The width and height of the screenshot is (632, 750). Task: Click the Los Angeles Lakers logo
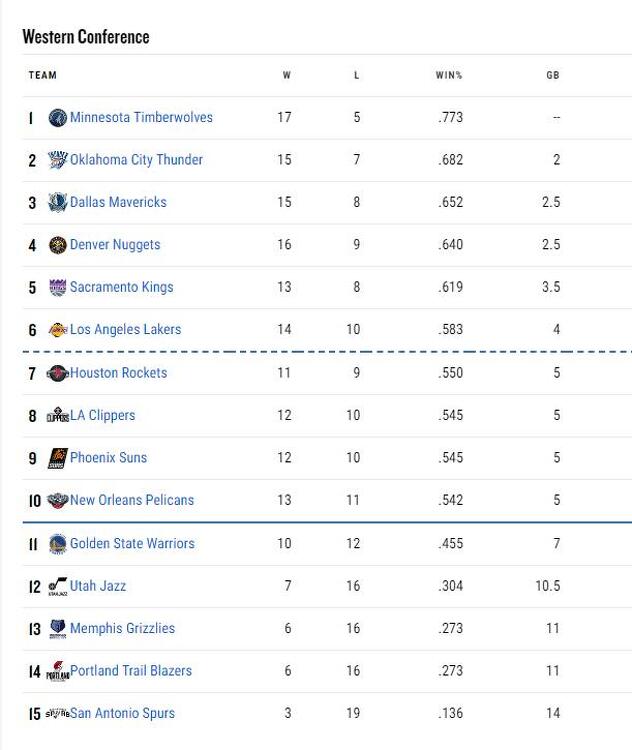58,330
